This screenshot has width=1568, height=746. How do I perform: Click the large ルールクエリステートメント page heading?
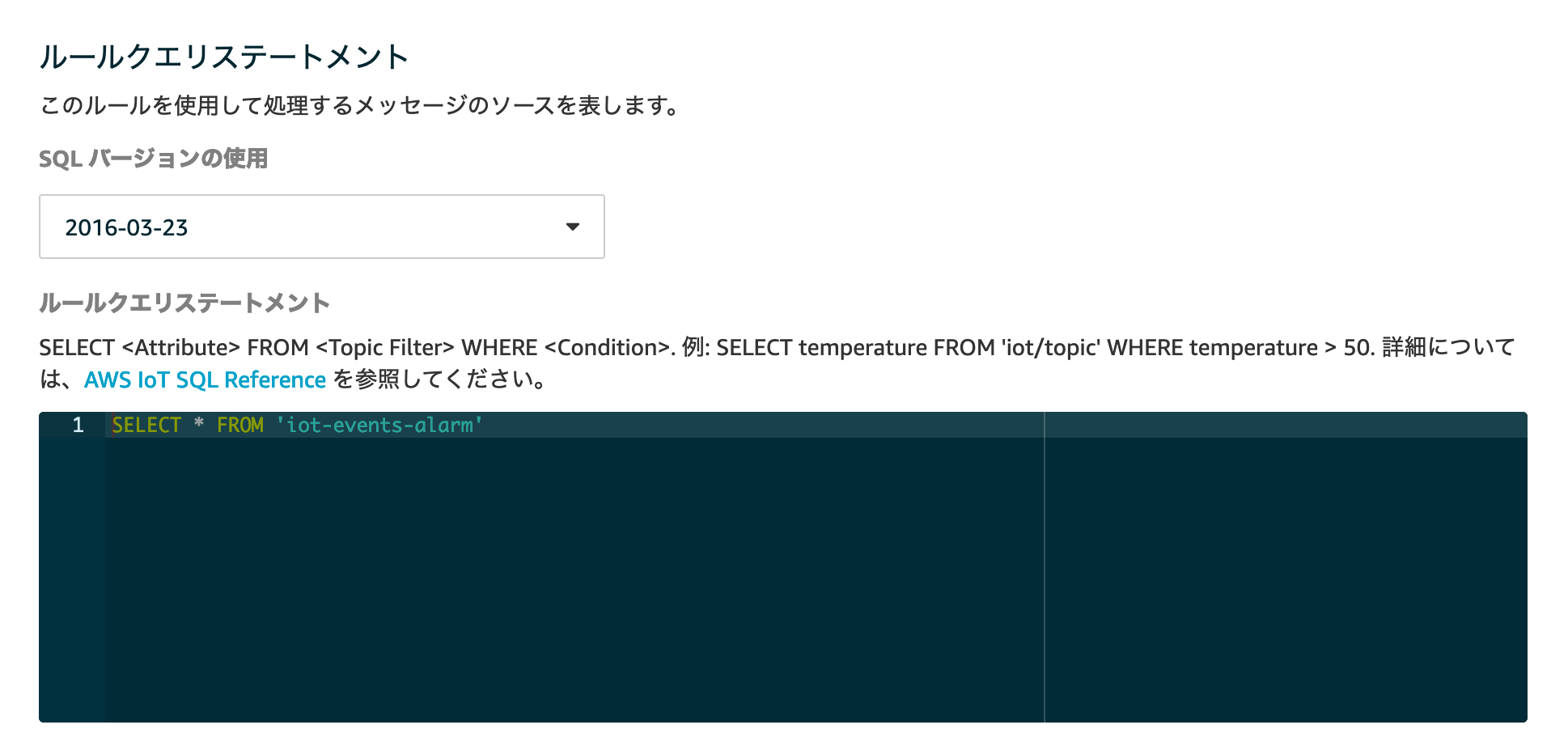coord(224,57)
